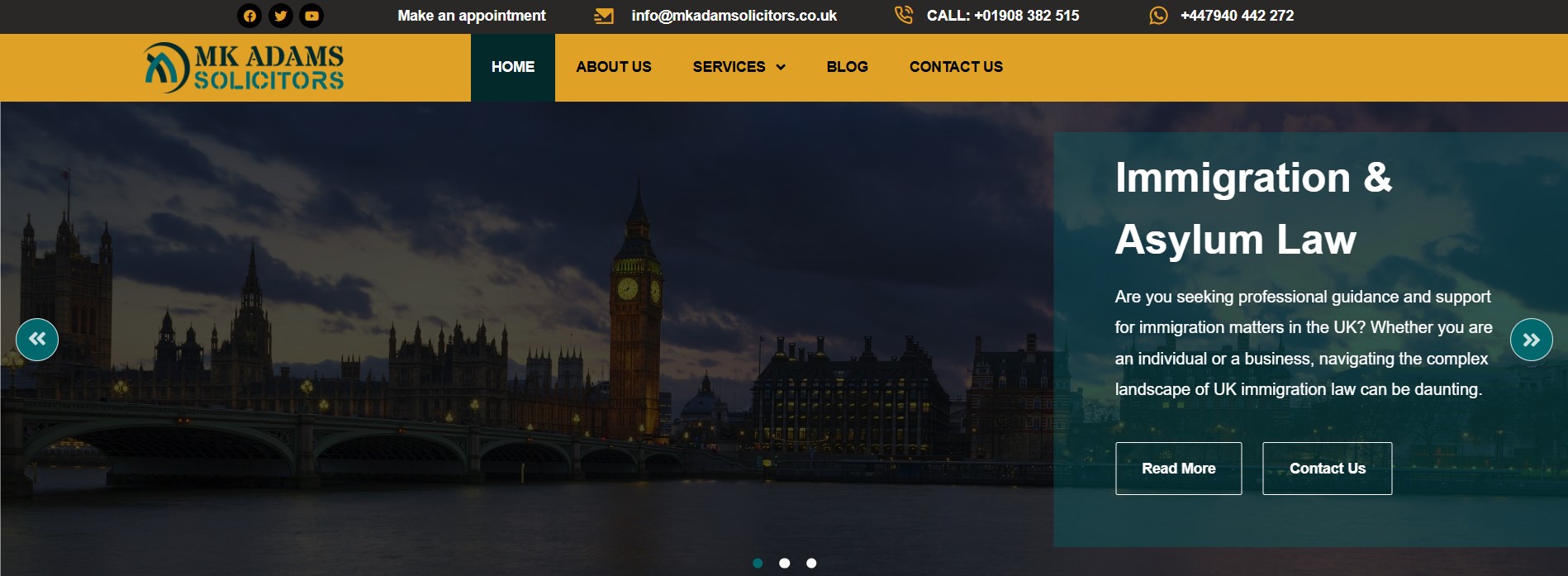Open the SERVICES menu item
The image size is (1568, 576).
(729, 67)
